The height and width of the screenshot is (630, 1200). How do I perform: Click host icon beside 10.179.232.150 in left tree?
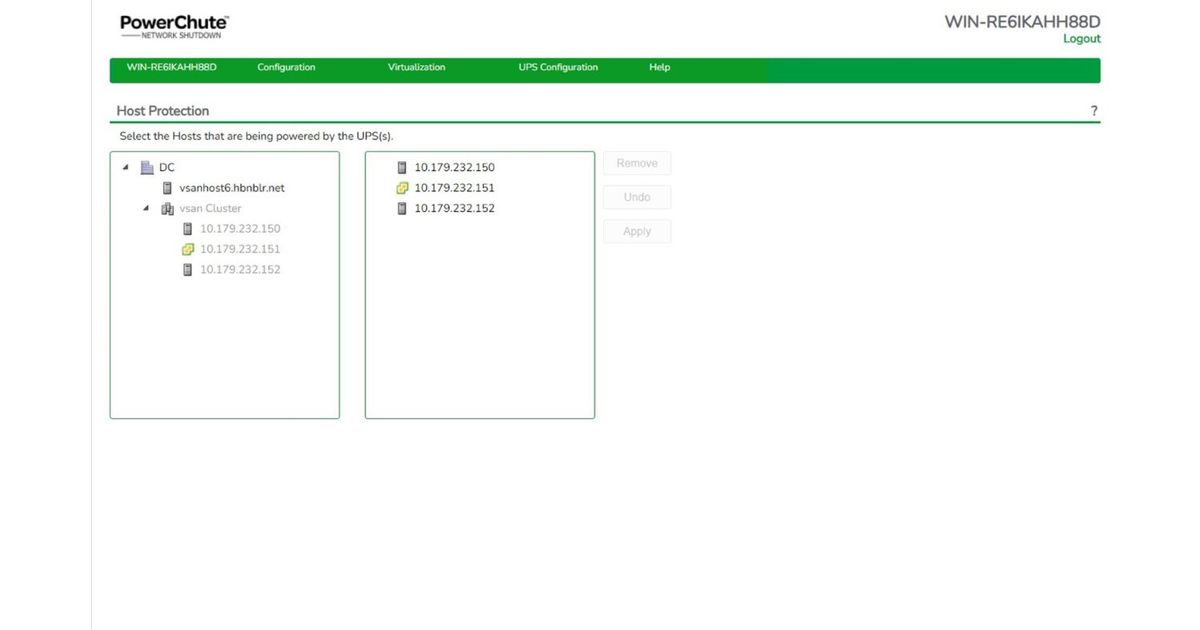(187, 229)
